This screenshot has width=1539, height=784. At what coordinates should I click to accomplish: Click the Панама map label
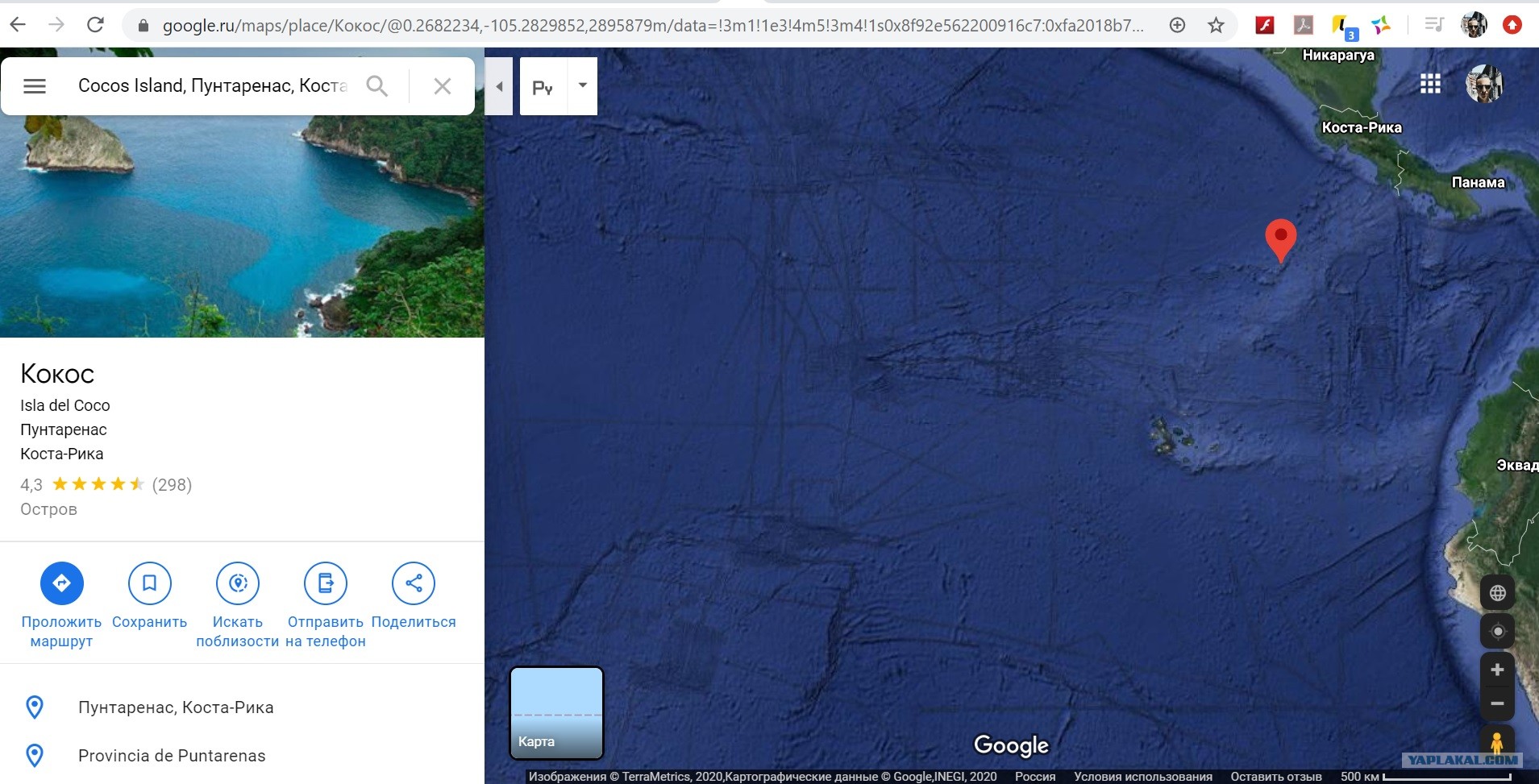pos(1479,182)
